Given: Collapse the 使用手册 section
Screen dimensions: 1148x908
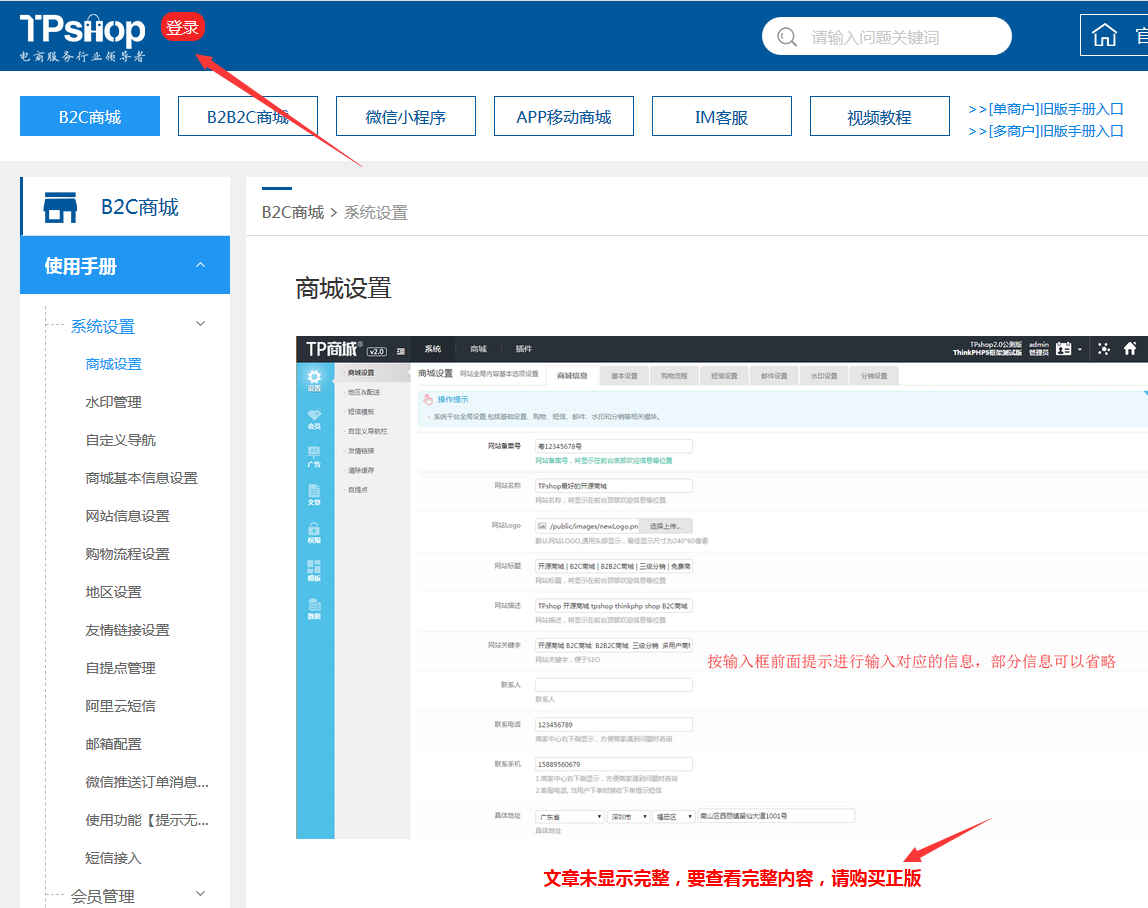Looking at the screenshot, I should [200, 266].
